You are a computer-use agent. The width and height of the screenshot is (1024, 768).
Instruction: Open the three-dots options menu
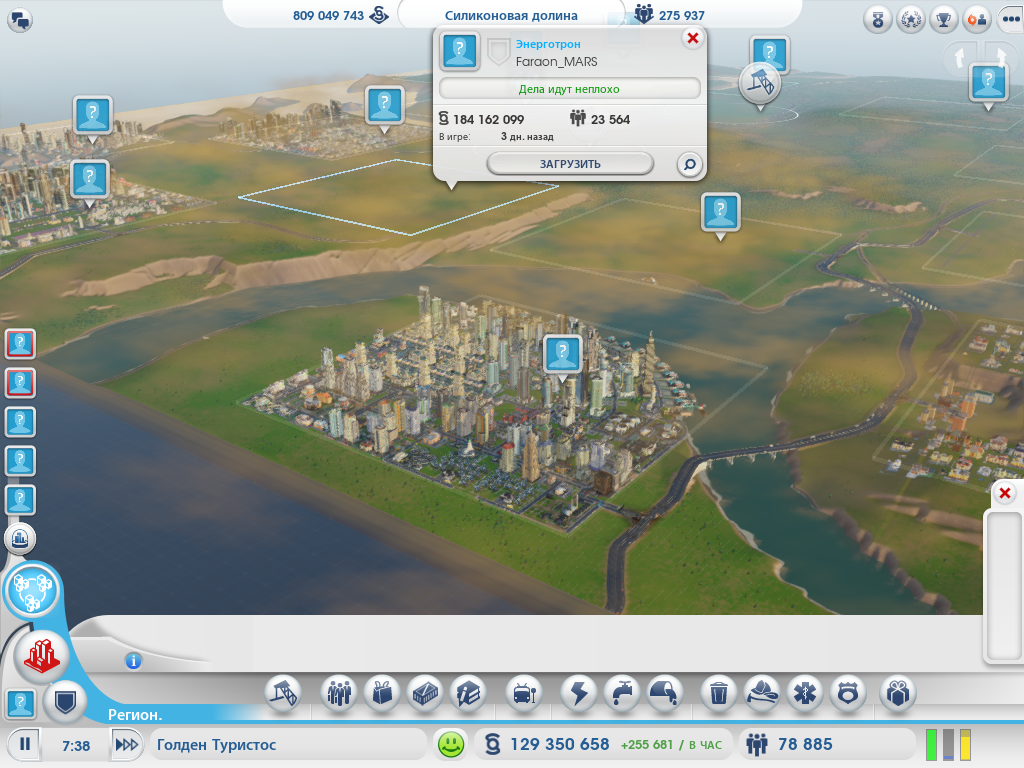[x=1010, y=20]
